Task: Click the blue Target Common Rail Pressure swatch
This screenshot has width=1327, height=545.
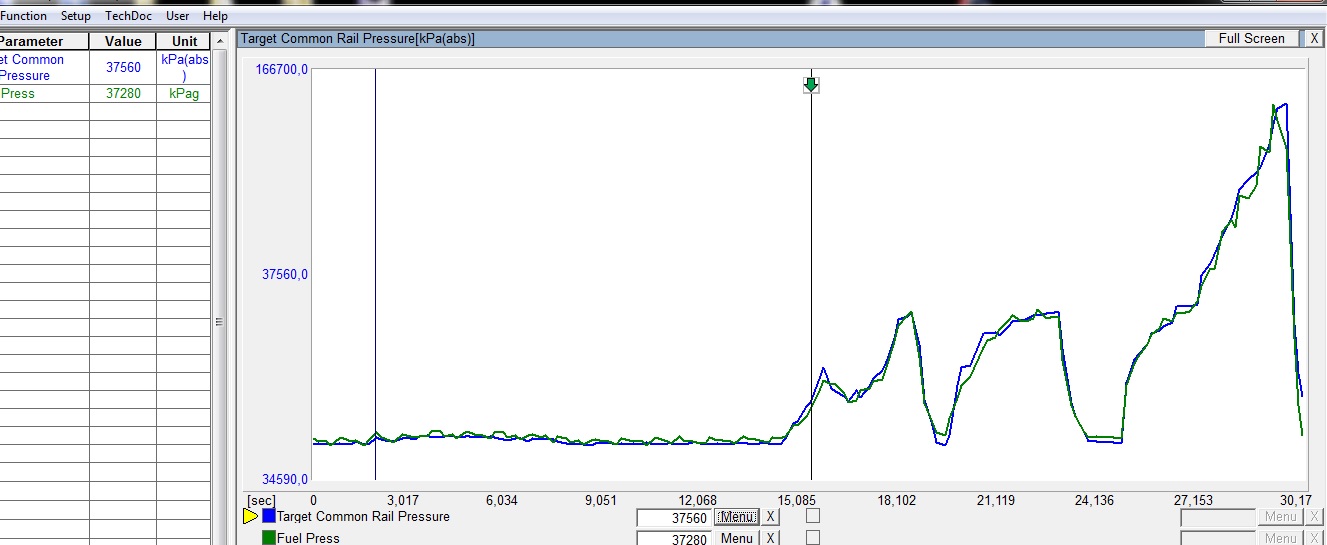Action: [x=269, y=517]
